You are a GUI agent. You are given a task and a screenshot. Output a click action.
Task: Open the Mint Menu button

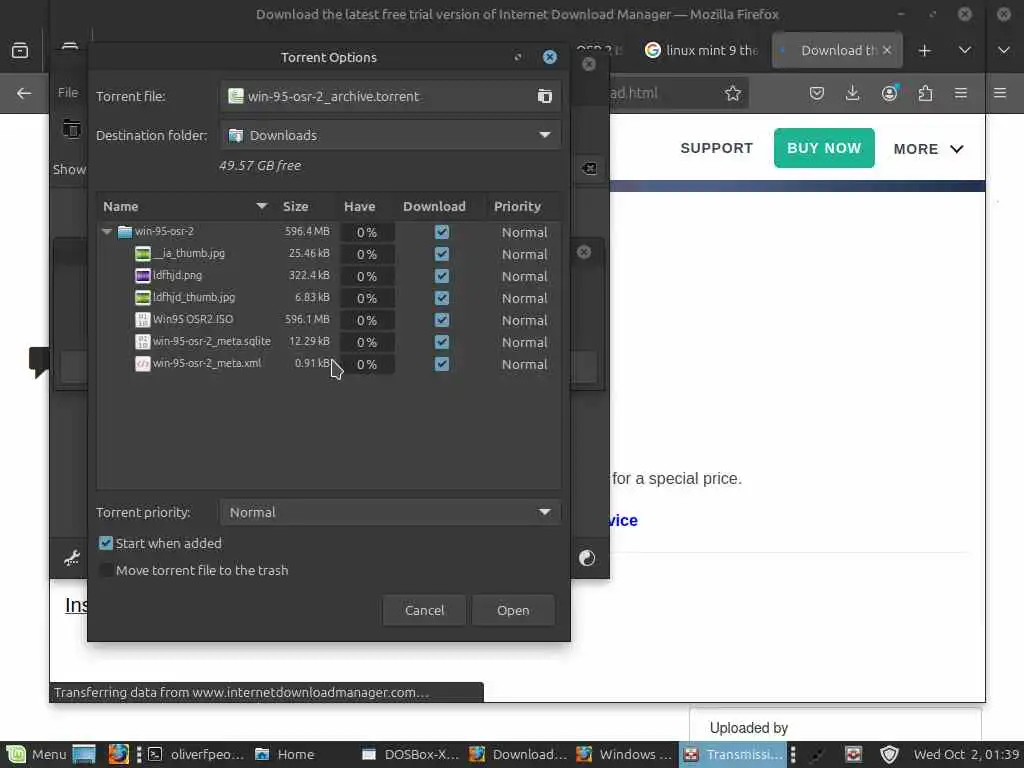[x=36, y=754]
